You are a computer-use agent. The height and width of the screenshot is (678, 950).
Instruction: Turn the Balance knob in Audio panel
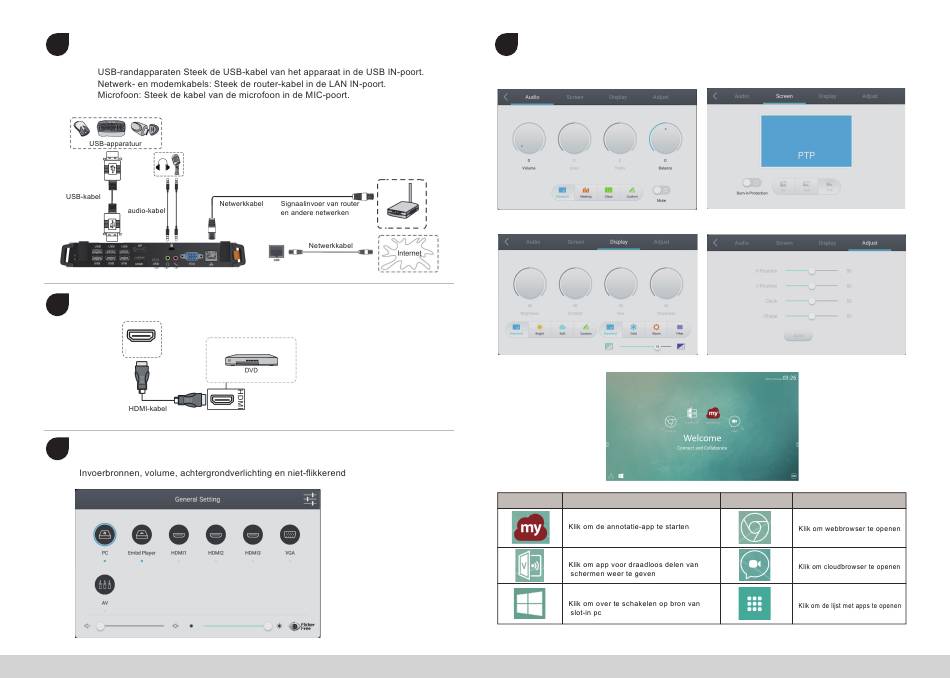coord(665,138)
